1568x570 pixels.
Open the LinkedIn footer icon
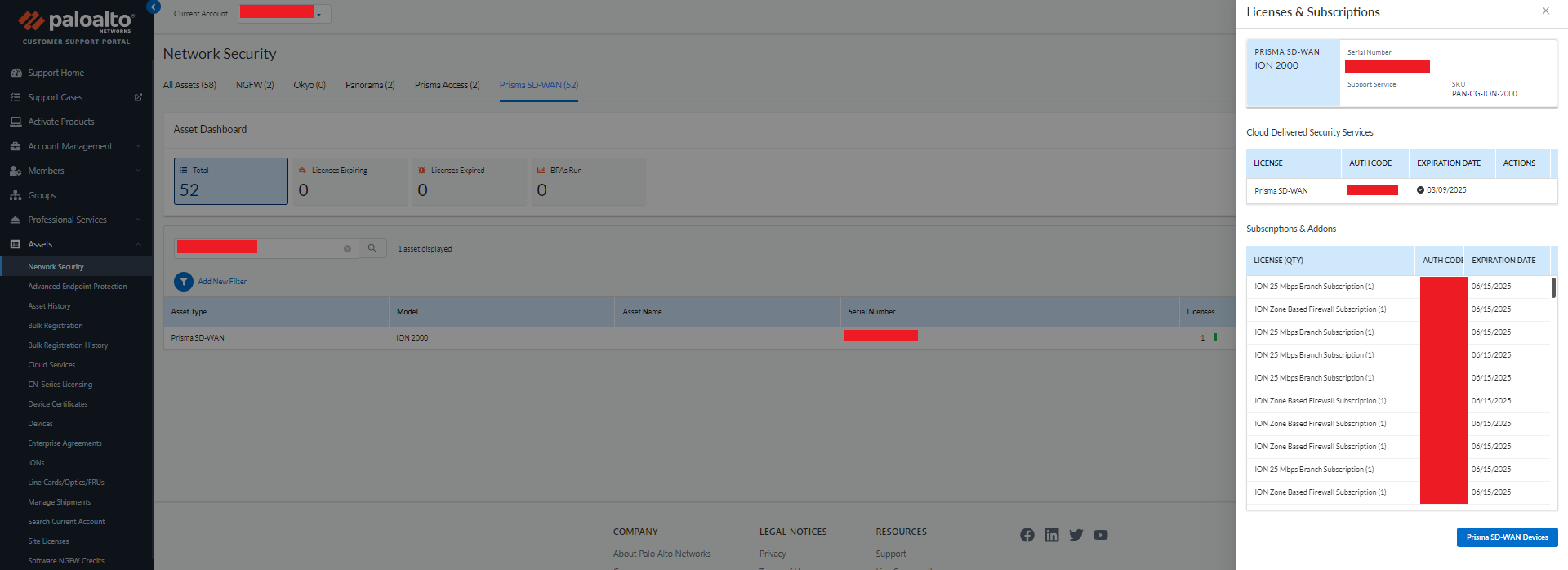tap(1052, 535)
